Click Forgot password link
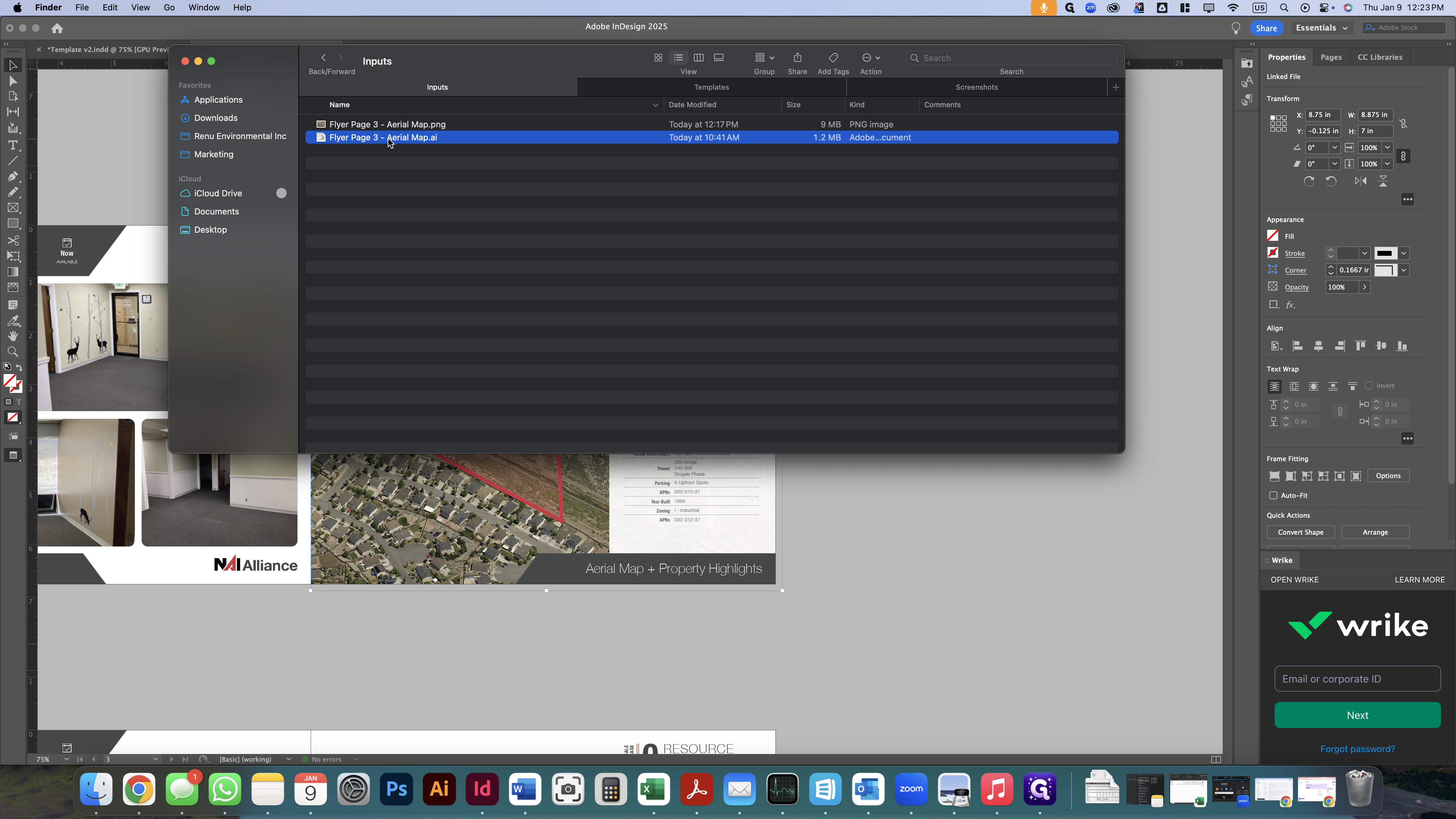Image resolution: width=1456 pixels, height=819 pixels. coord(1357,749)
